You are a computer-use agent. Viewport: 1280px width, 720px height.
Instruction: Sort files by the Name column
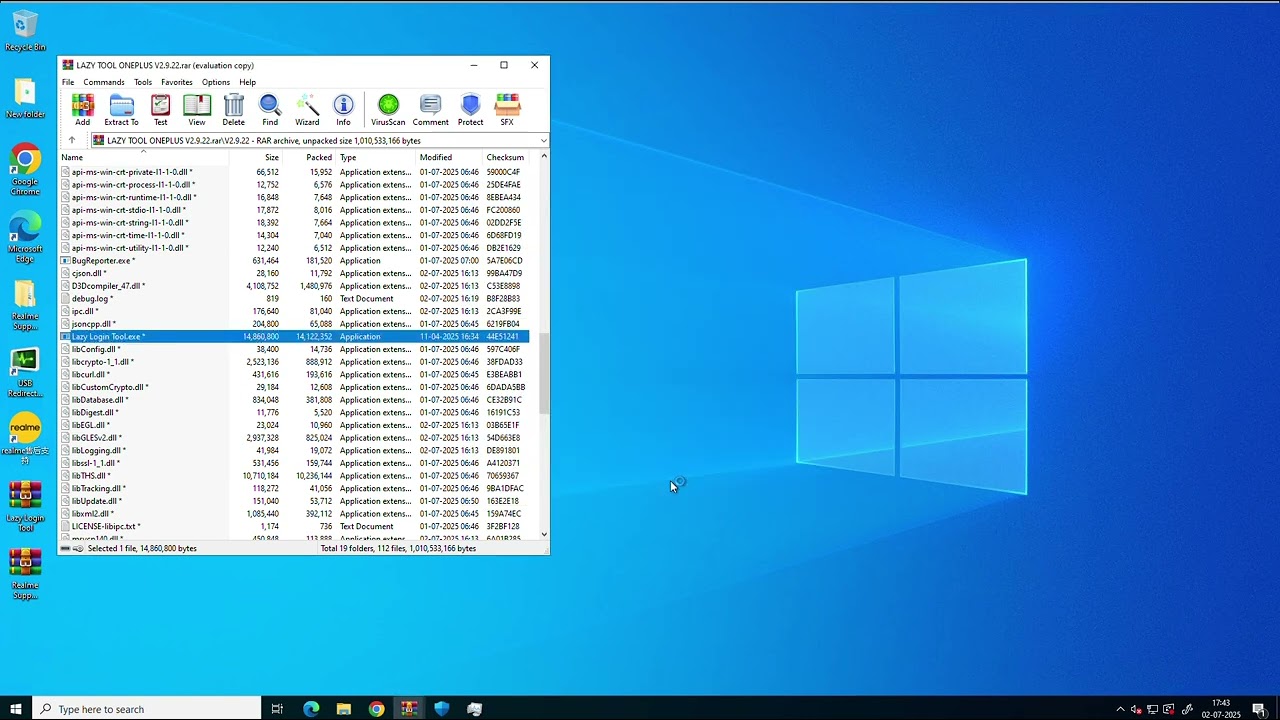tap(143, 157)
